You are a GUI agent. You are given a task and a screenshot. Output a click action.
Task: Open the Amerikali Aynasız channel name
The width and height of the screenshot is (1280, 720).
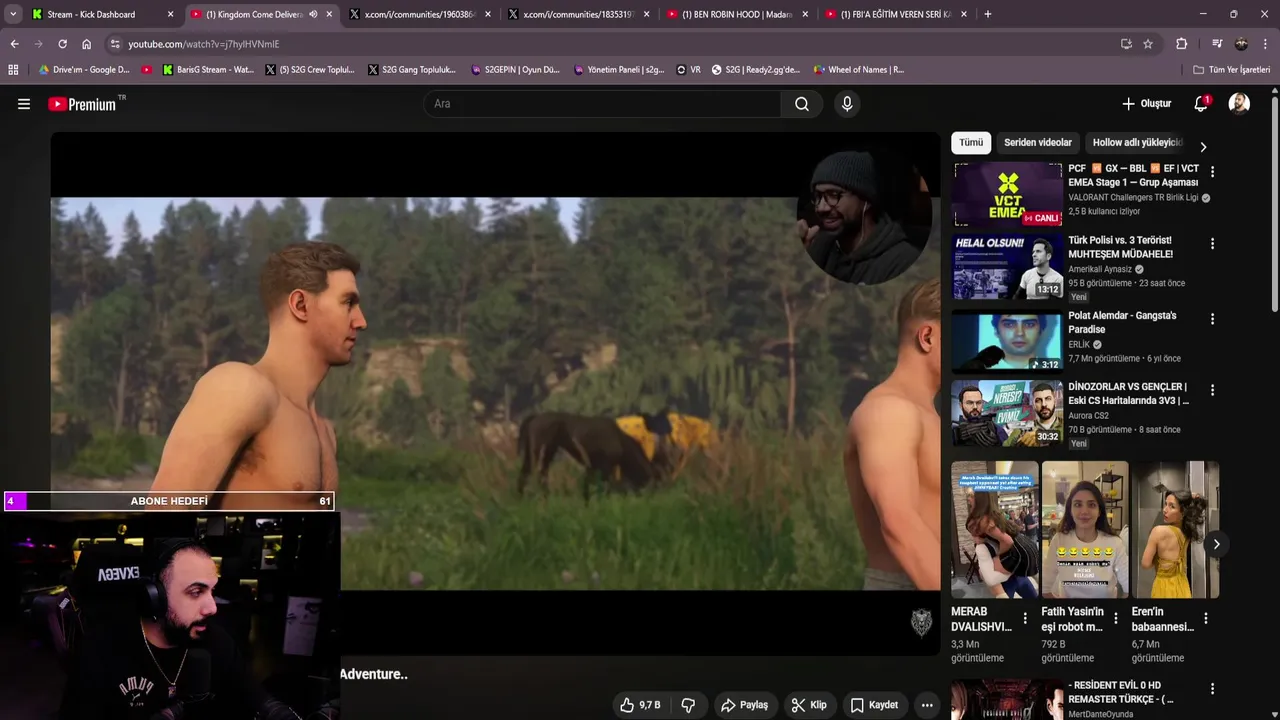[1100, 269]
